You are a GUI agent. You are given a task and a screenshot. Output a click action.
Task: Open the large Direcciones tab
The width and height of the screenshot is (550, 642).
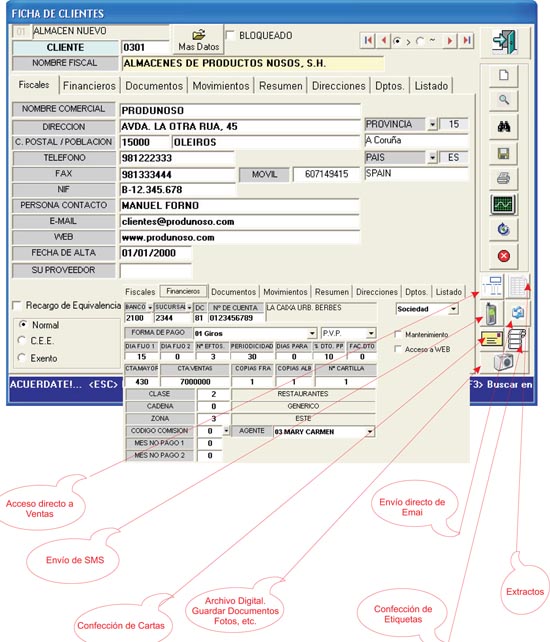339,86
